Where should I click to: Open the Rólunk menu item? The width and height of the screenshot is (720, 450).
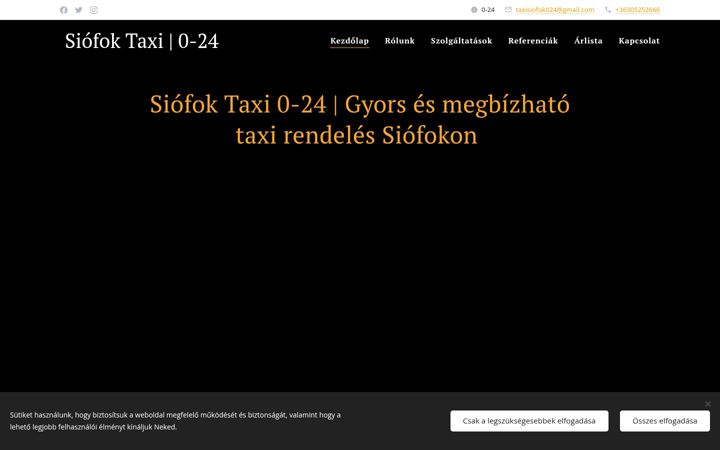tap(399, 41)
